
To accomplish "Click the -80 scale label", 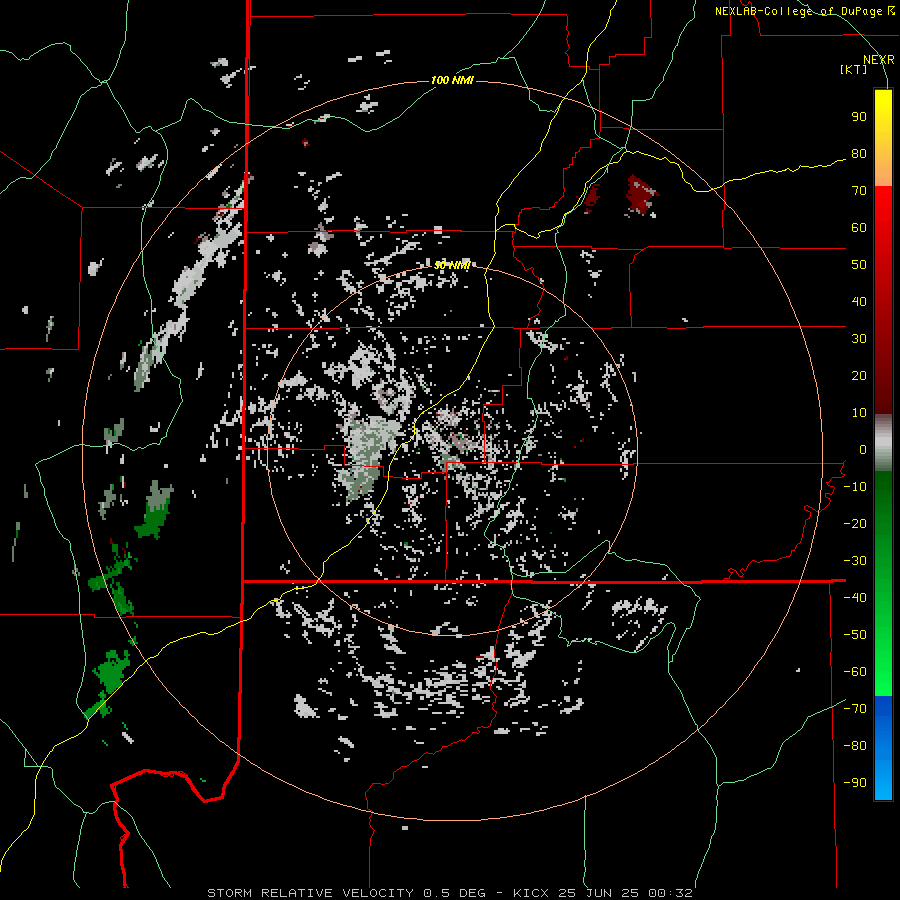I will [855, 746].
